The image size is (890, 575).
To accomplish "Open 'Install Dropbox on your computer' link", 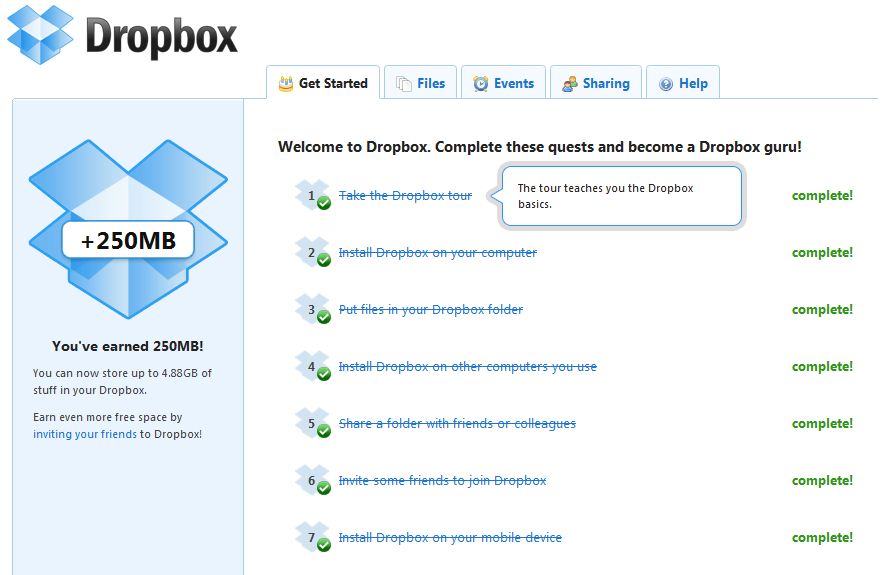I will 438,253.
